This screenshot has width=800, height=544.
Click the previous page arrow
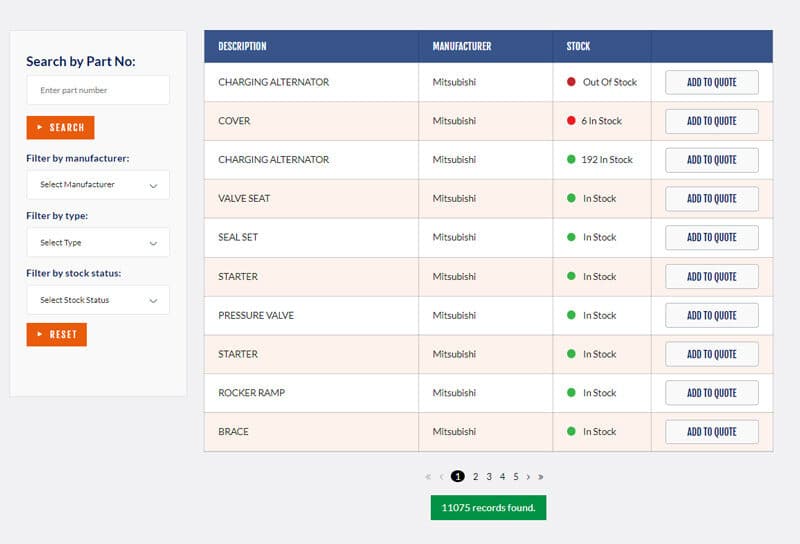coord(441,477)
